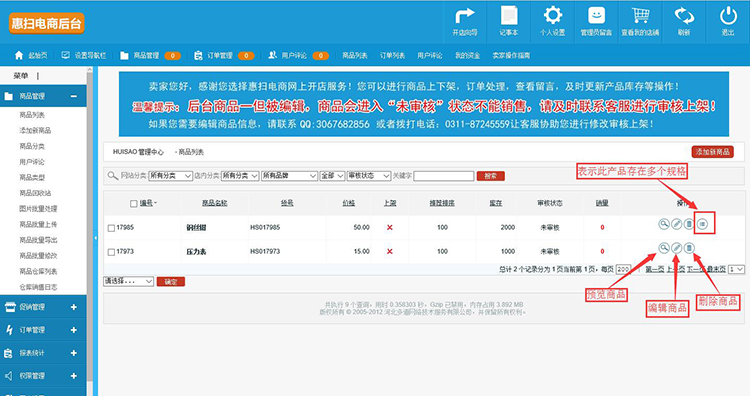Toggle 上架 red X for product 17973
750x396 pixels.
[x=389, y=252]
